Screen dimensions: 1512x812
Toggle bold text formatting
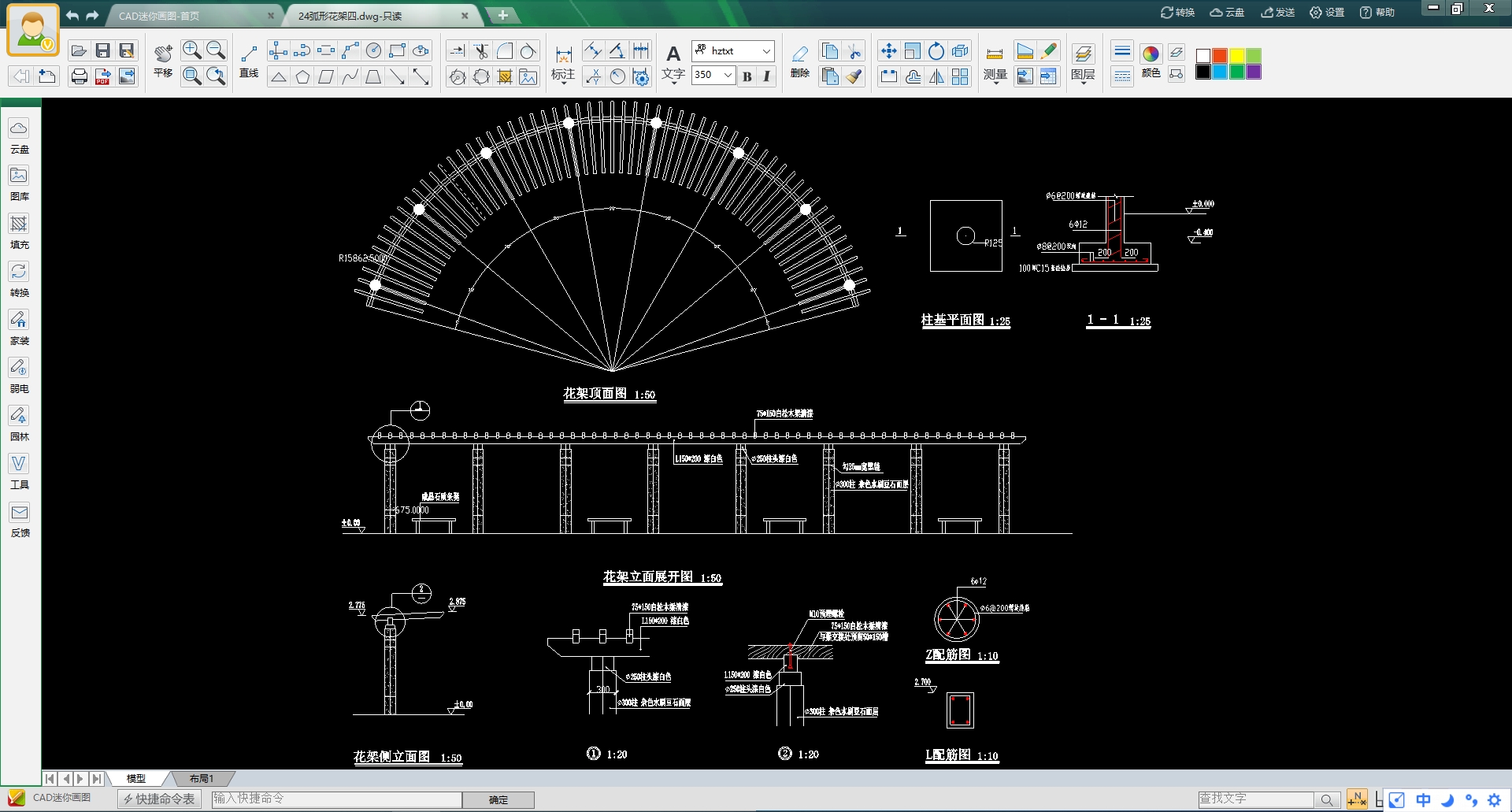[747, 76]
